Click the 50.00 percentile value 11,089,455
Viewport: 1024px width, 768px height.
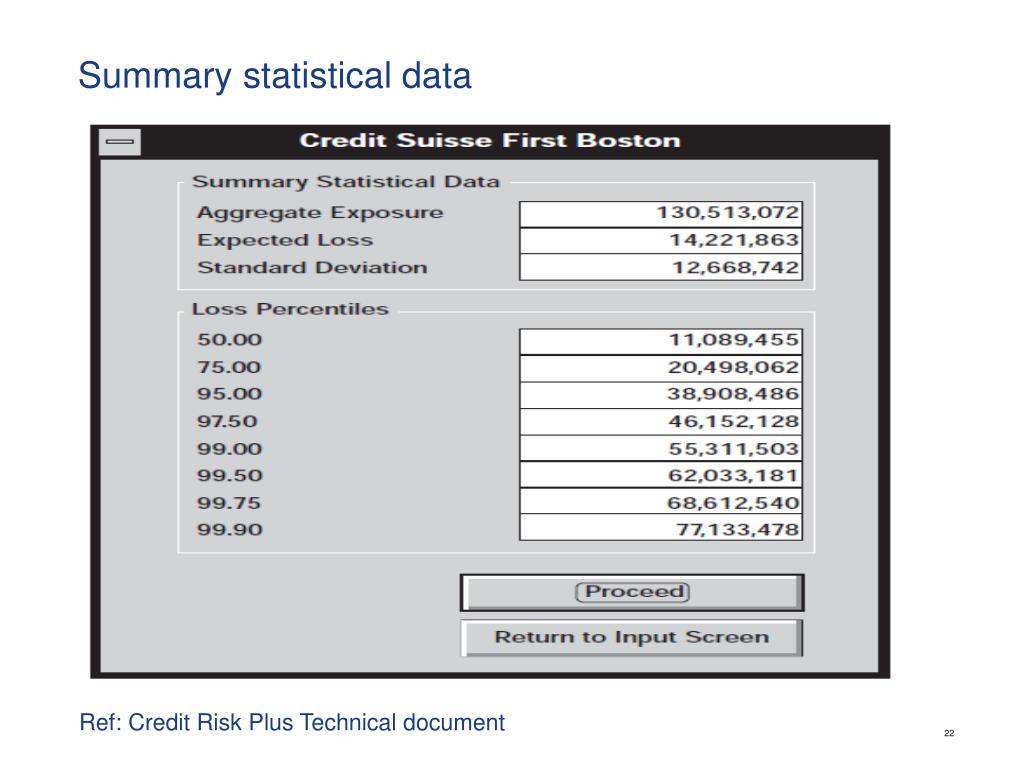(x=661, y=341)
